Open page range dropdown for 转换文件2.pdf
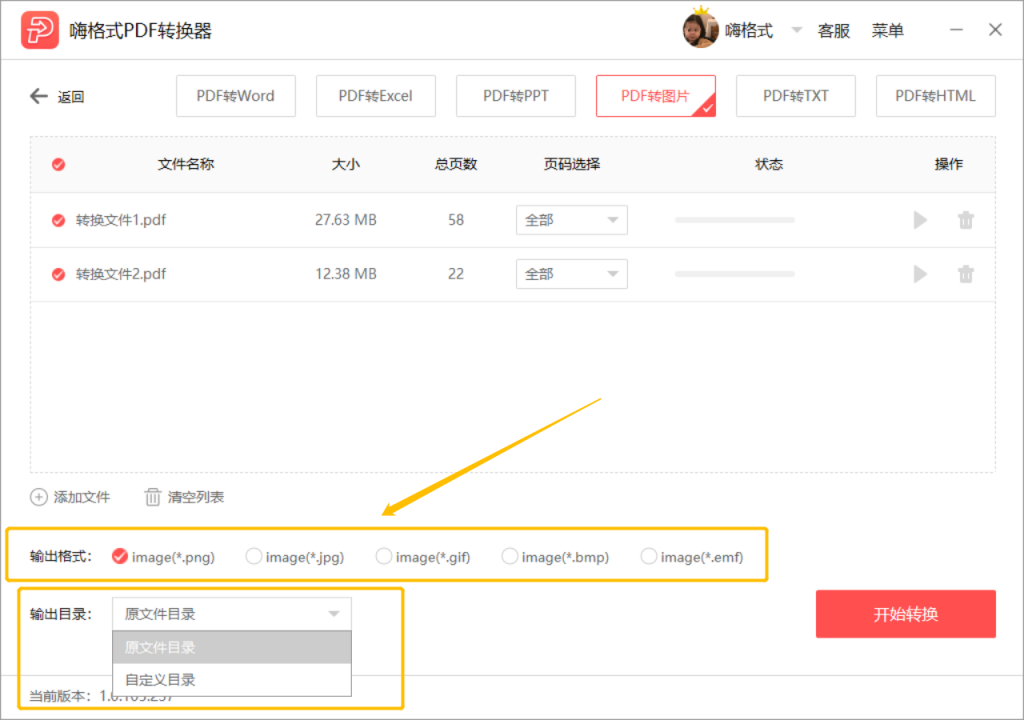1024x720 pixels. [571, 274]
